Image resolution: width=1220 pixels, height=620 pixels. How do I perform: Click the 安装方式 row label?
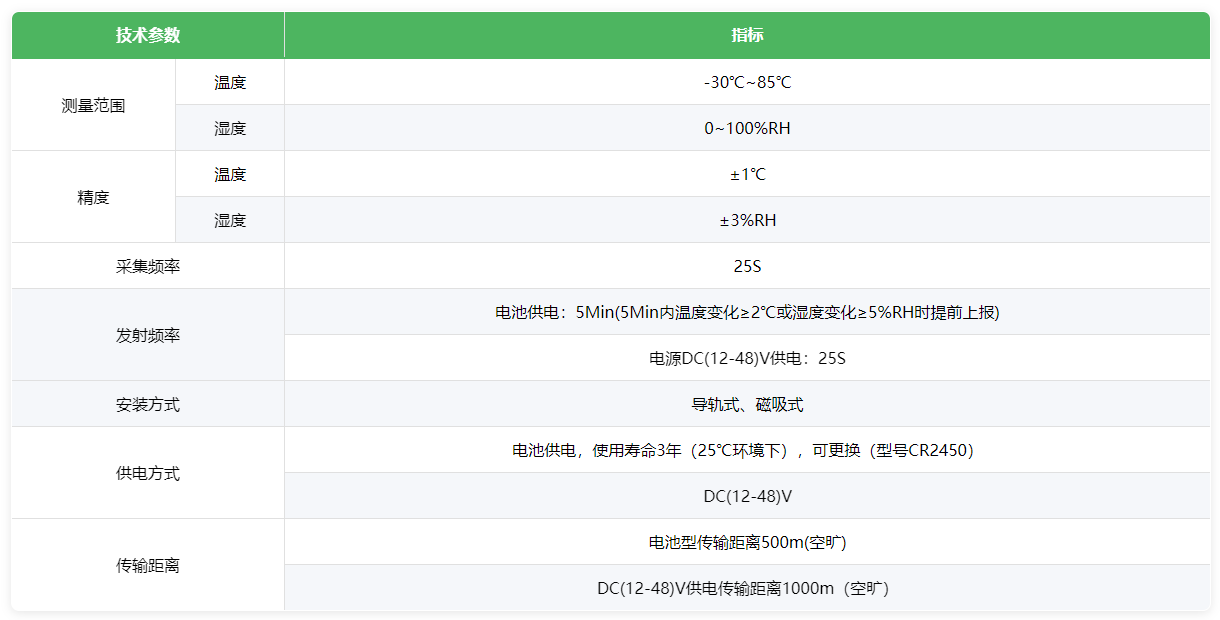(148, 404)
